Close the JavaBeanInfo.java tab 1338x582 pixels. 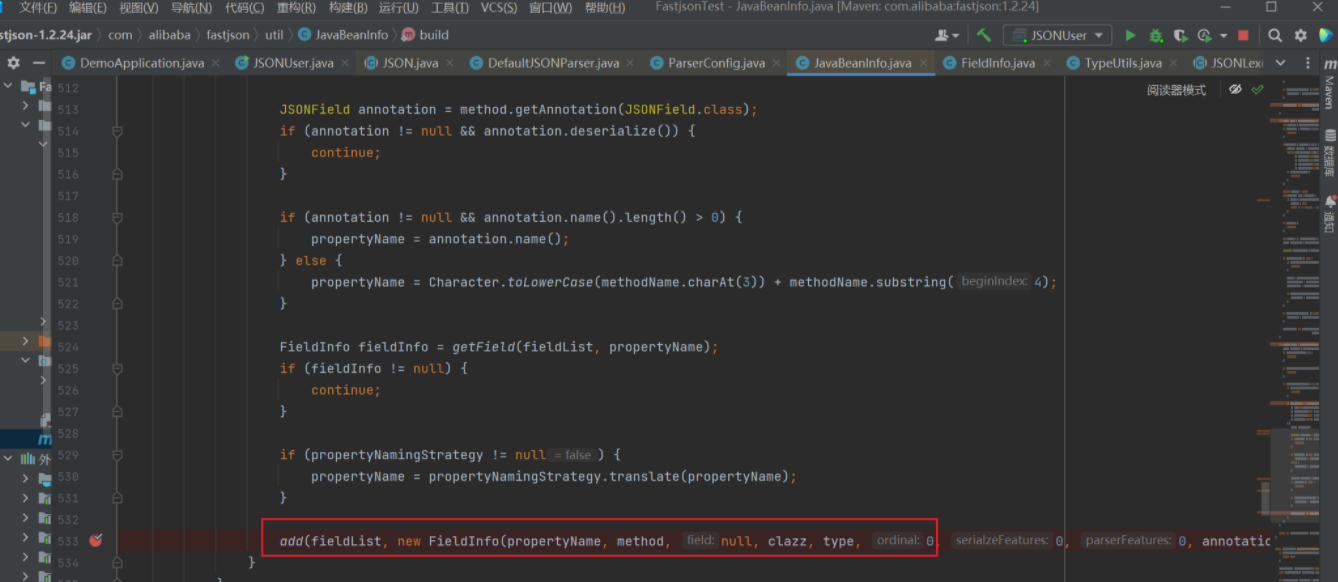pyautogui.click(x=923, y=63)
